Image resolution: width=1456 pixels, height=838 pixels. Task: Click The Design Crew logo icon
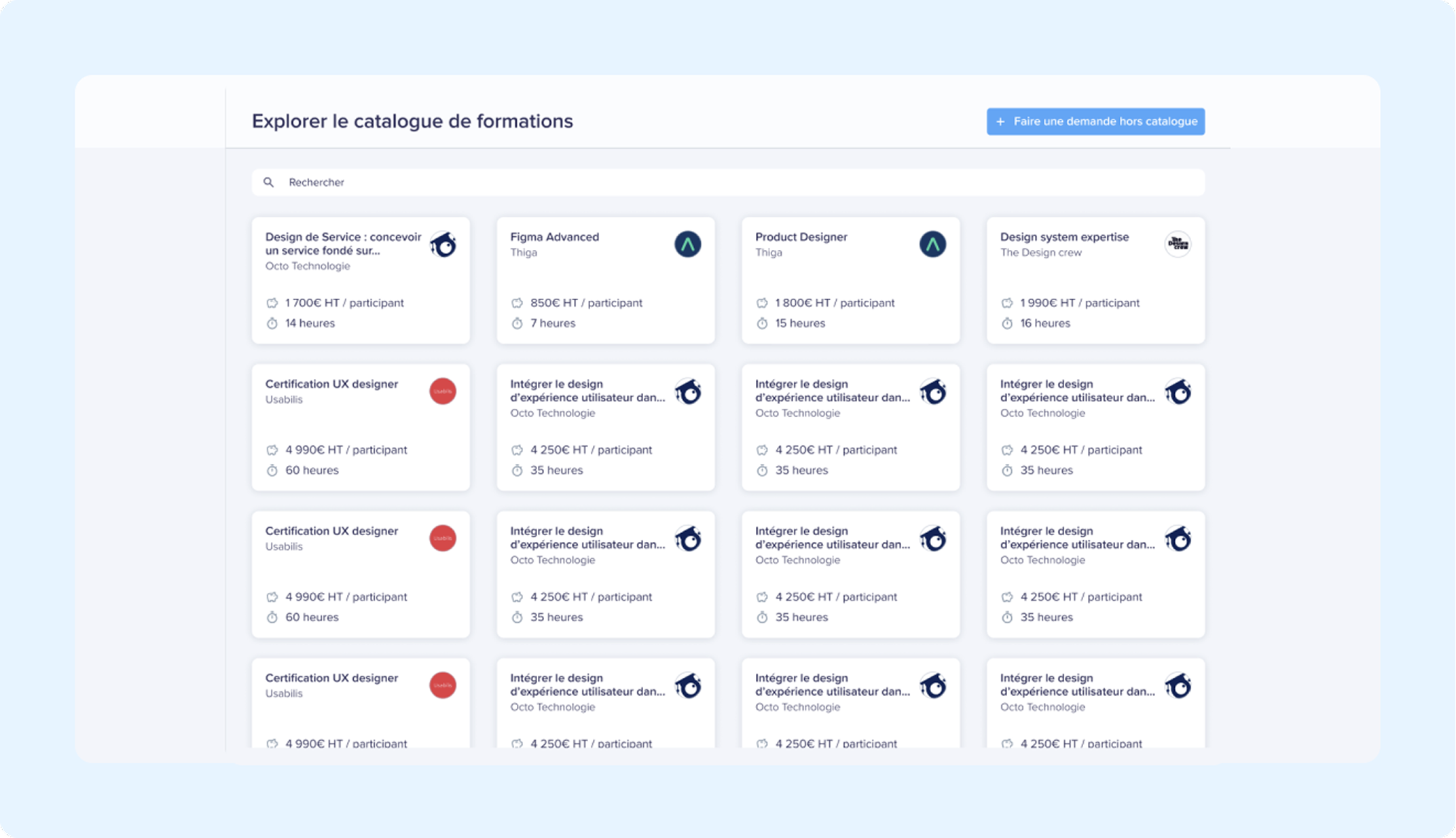(x=1178, y=244)
